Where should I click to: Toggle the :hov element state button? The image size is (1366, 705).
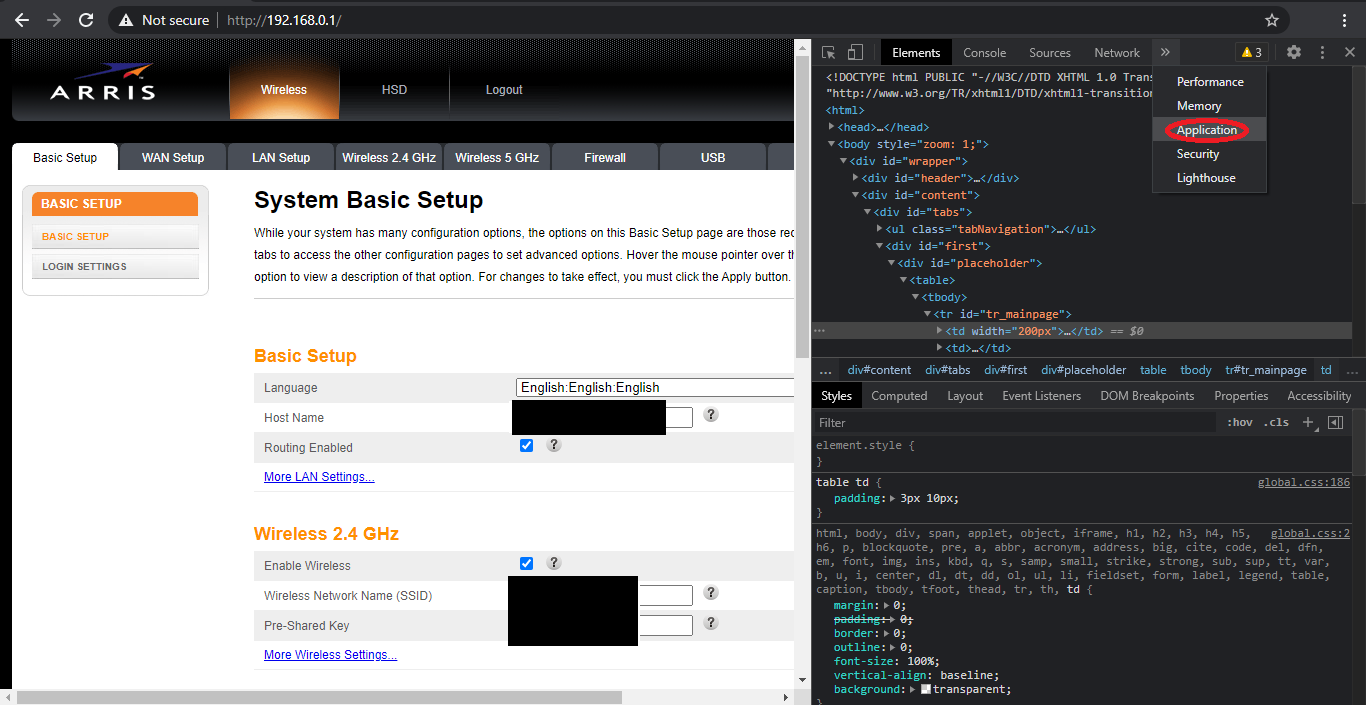click(1240, 423)
